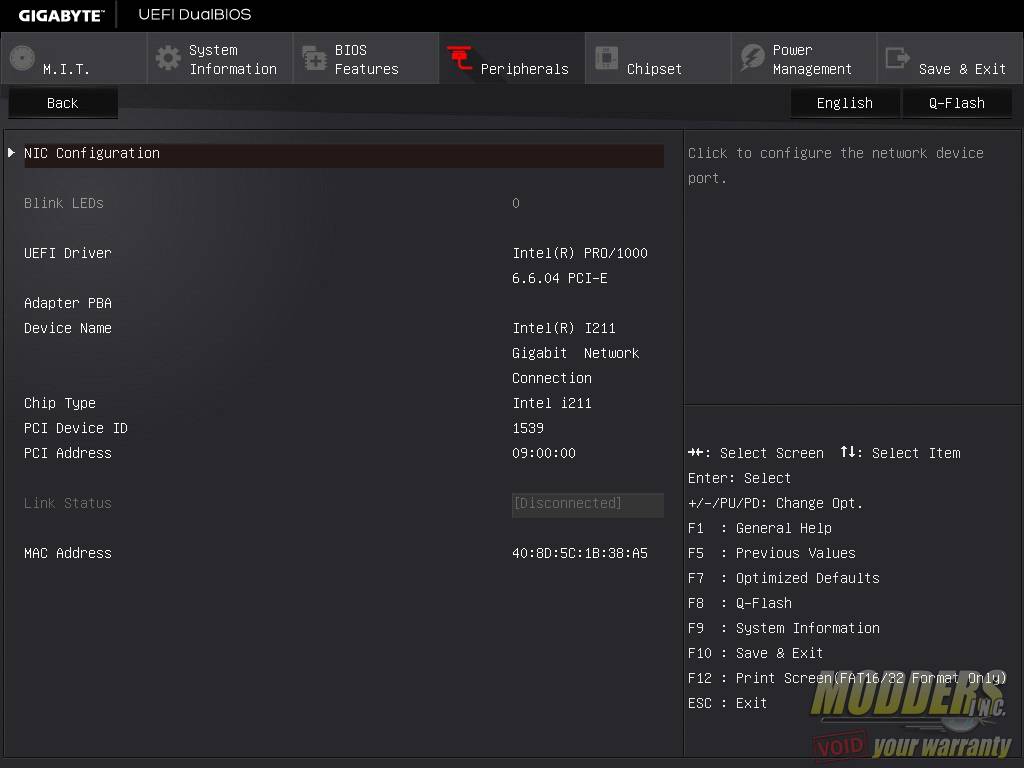Click the Blink LEDs value 0
The width and height of the screenshot is (1024, 768).
(x=516, y=203)
